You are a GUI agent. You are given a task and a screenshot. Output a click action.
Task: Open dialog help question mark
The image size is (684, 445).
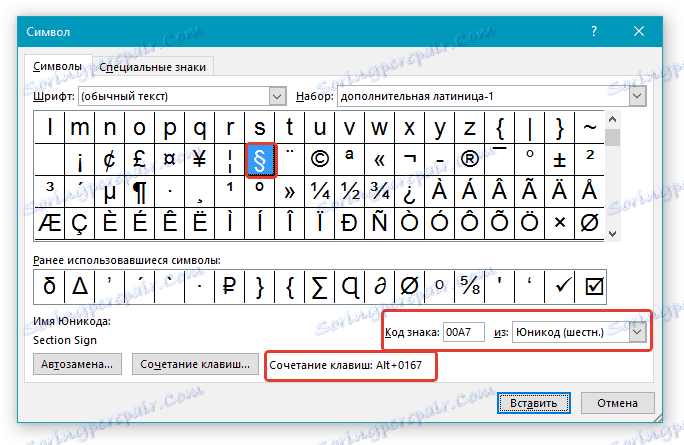[x=594, y=31]
